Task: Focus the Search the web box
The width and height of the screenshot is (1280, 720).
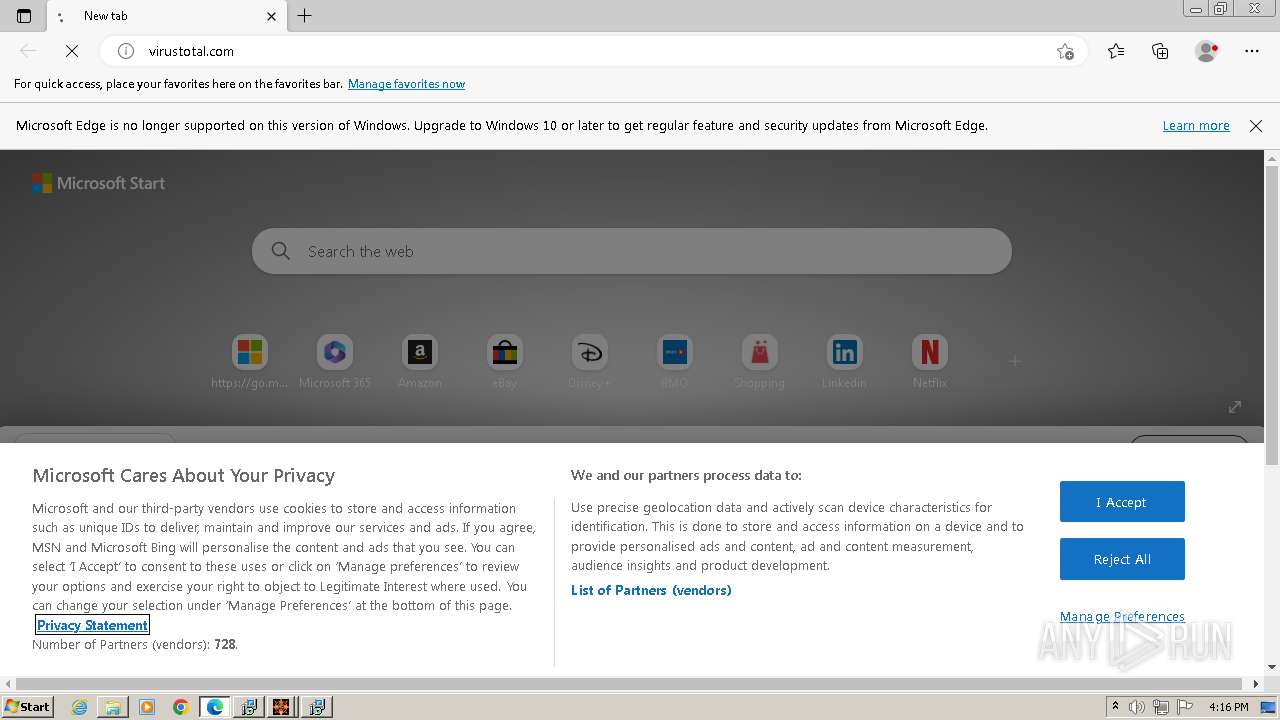Action: (x=632, y=251)
